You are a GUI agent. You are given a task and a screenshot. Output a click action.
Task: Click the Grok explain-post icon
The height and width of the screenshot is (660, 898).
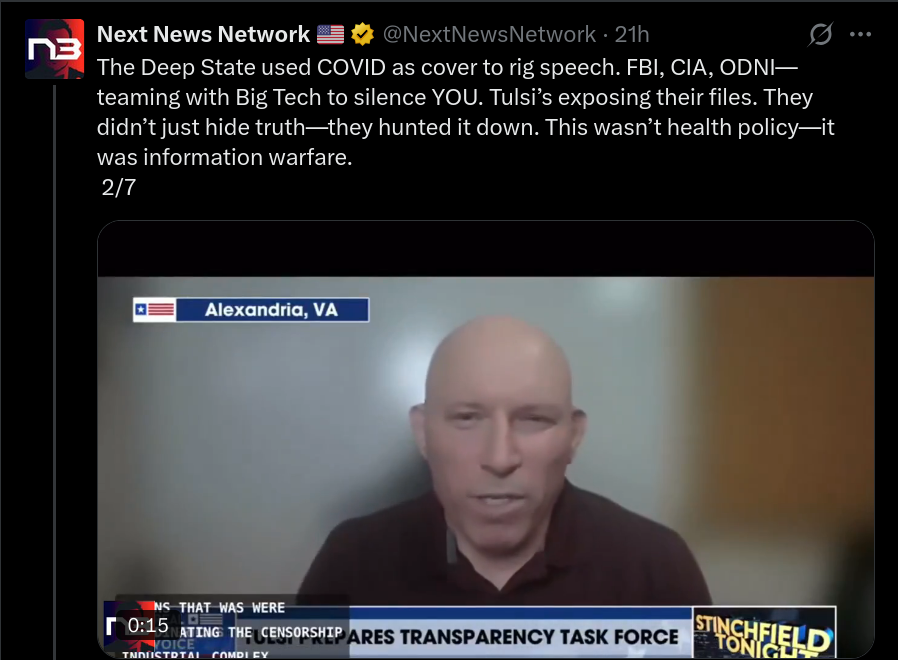pos(820,34)
